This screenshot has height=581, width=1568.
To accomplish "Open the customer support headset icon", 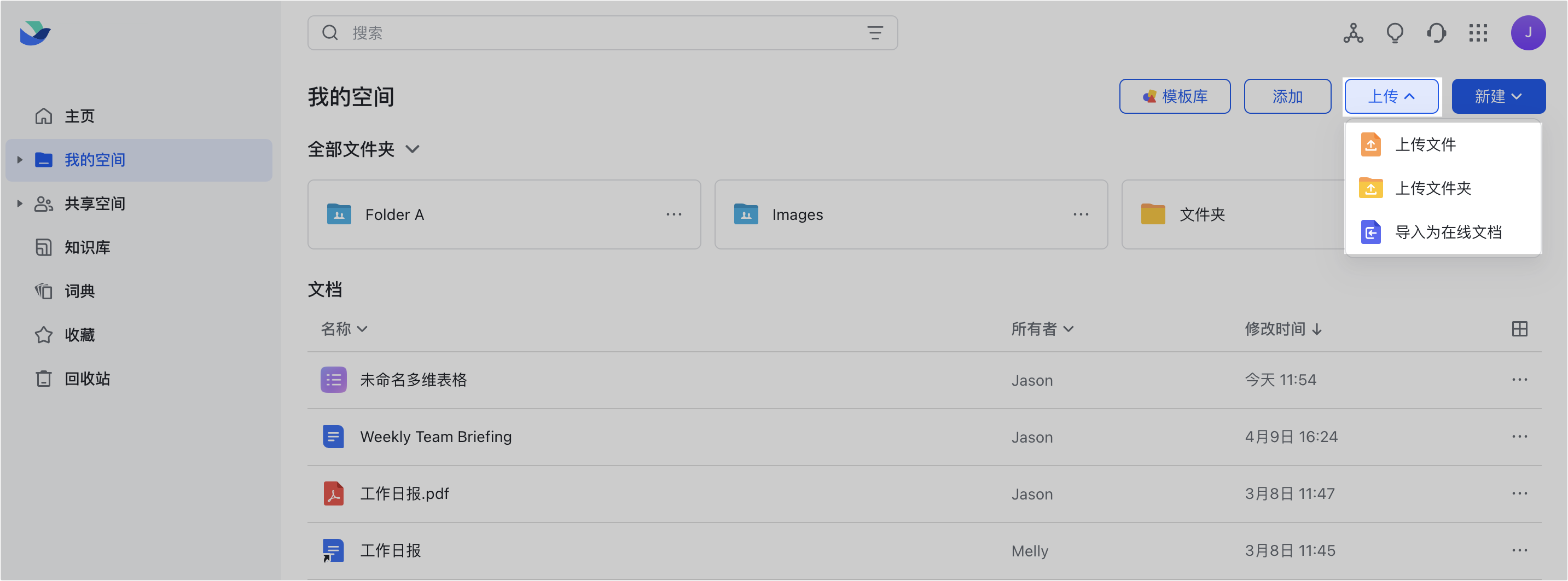I will 1436,33.
